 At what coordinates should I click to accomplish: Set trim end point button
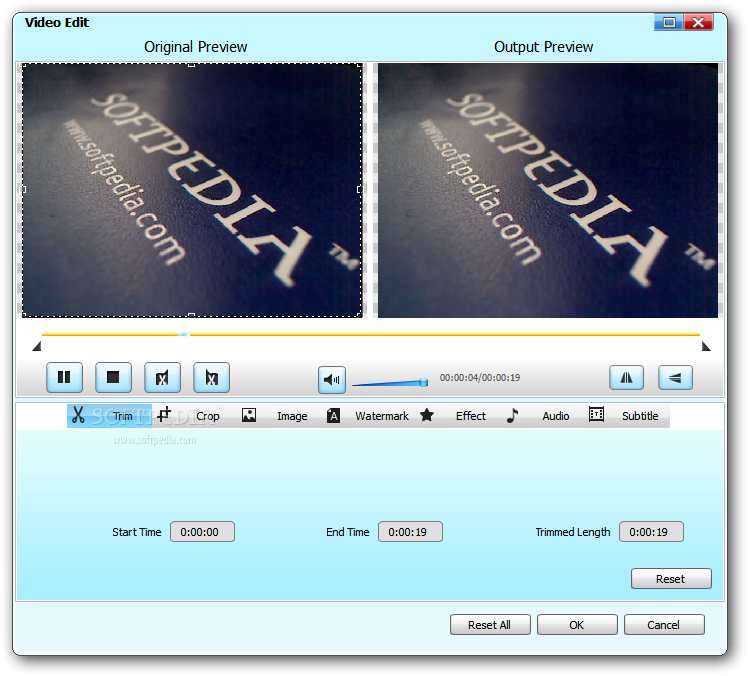coord(211,377)
